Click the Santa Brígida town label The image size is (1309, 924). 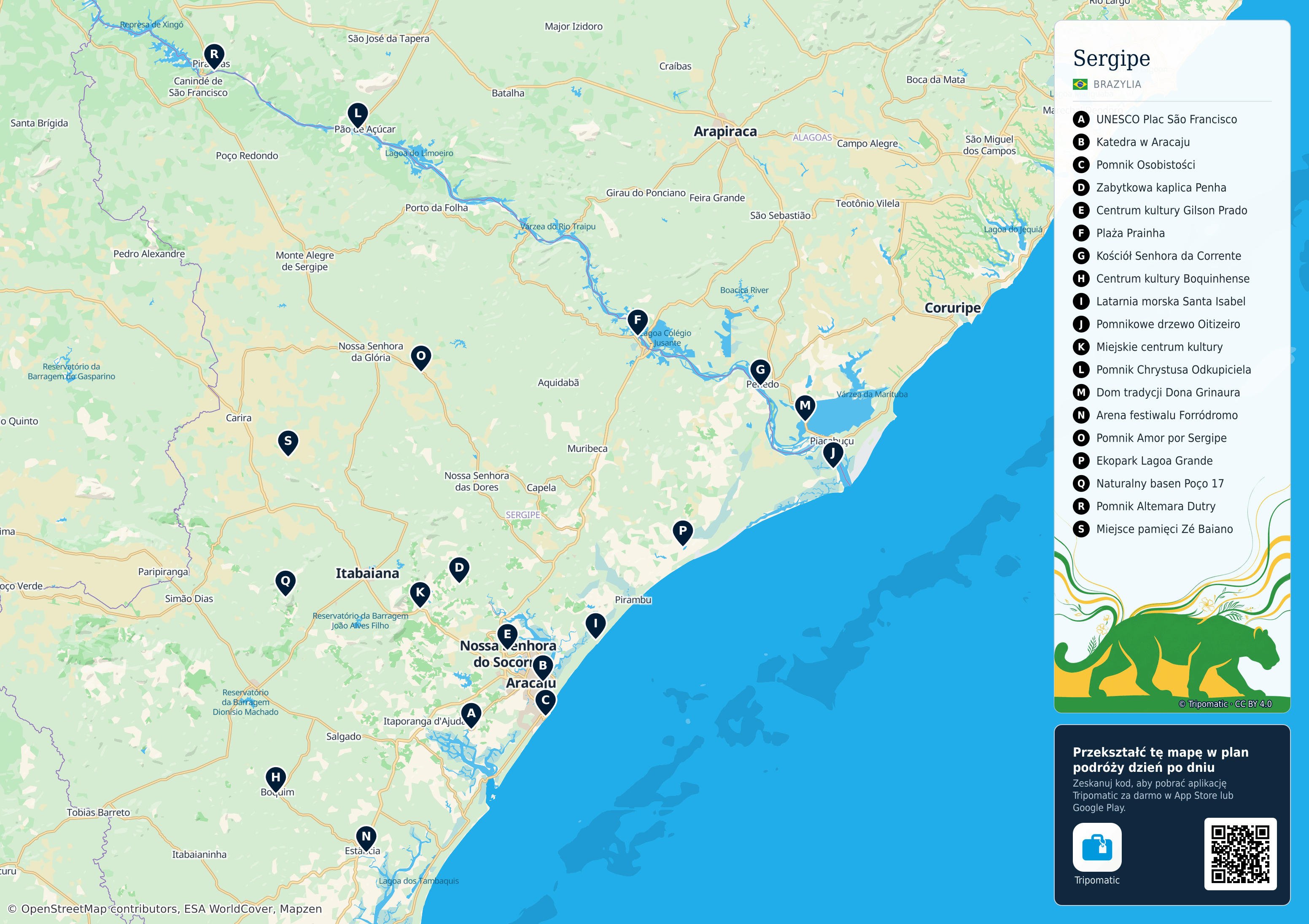click(x=39, y=123)
